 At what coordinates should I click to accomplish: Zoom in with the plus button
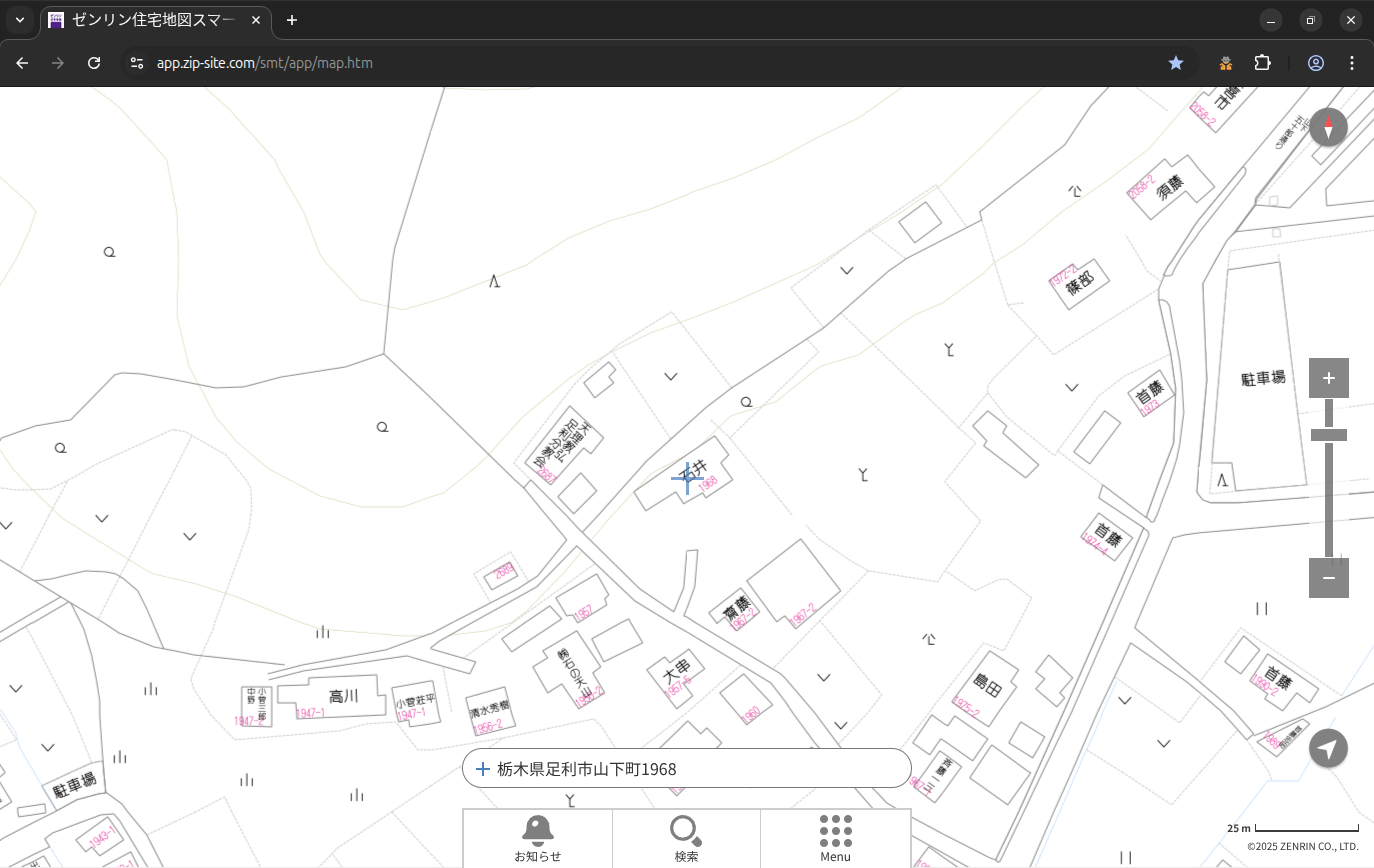(x=1328, y=378)
